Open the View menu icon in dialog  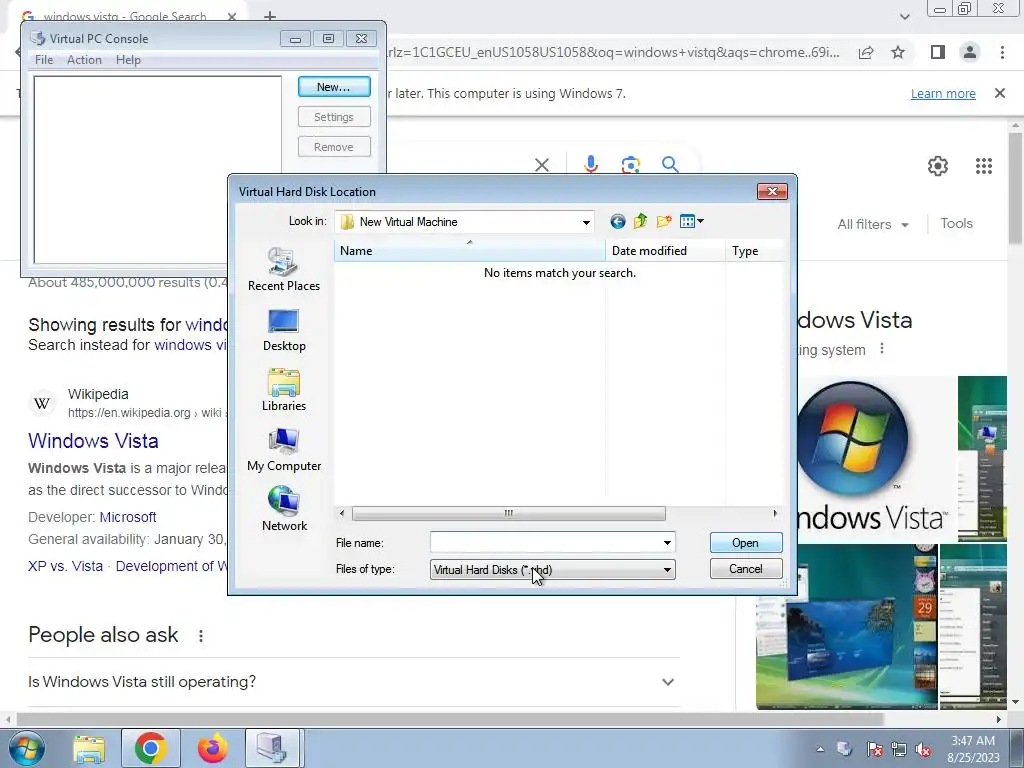tap(692, 222)
